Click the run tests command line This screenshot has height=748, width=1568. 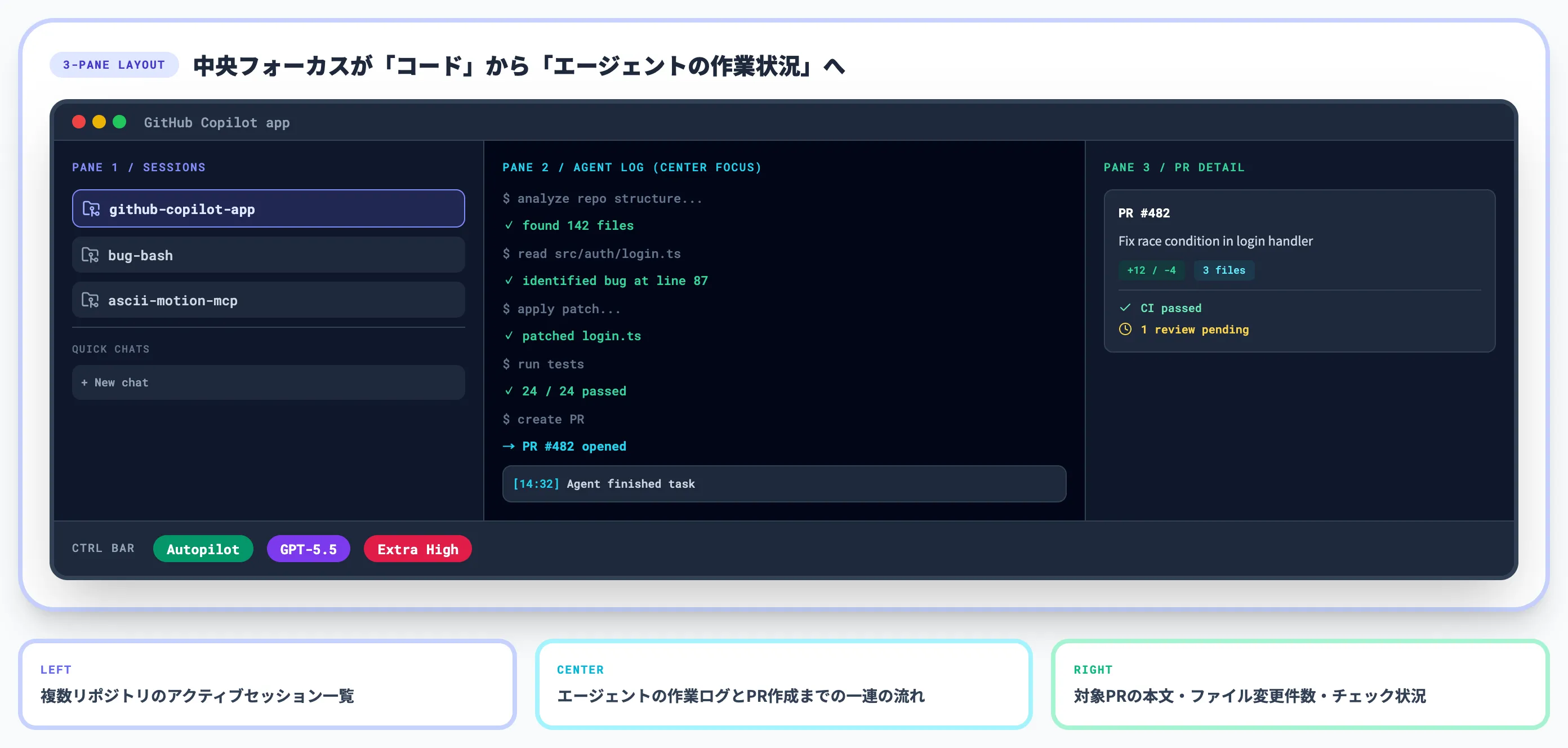(543, 364)
